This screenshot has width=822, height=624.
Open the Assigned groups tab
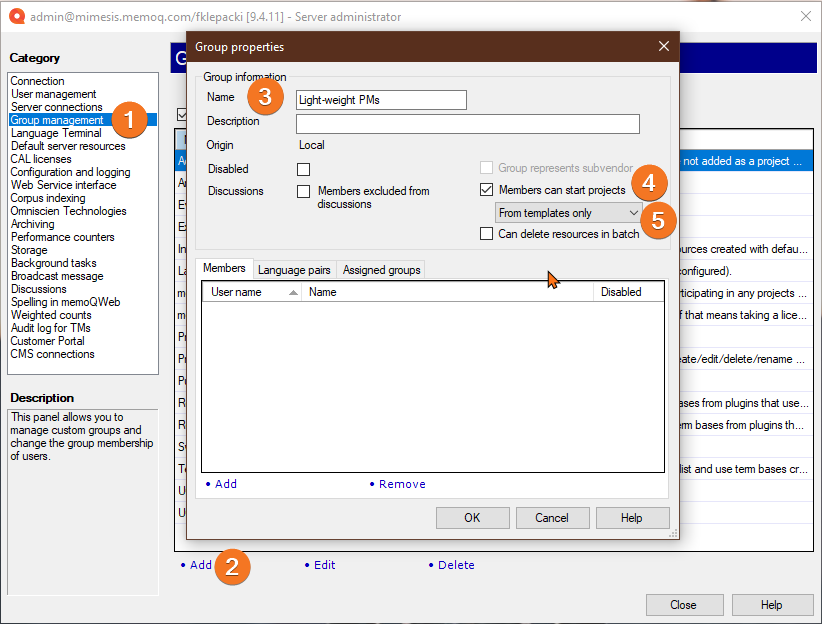tap(381, 270)
